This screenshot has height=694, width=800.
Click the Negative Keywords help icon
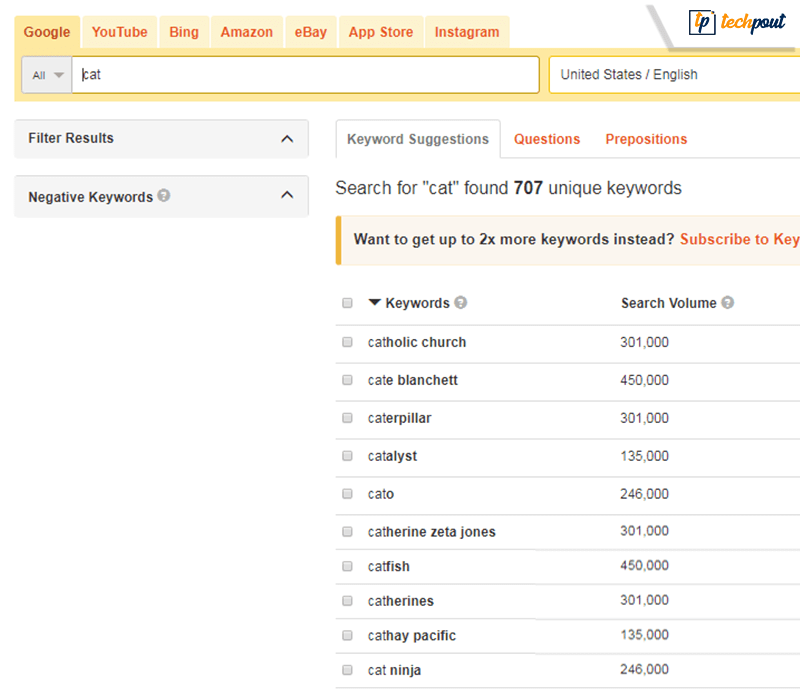[x=164, y=195]
